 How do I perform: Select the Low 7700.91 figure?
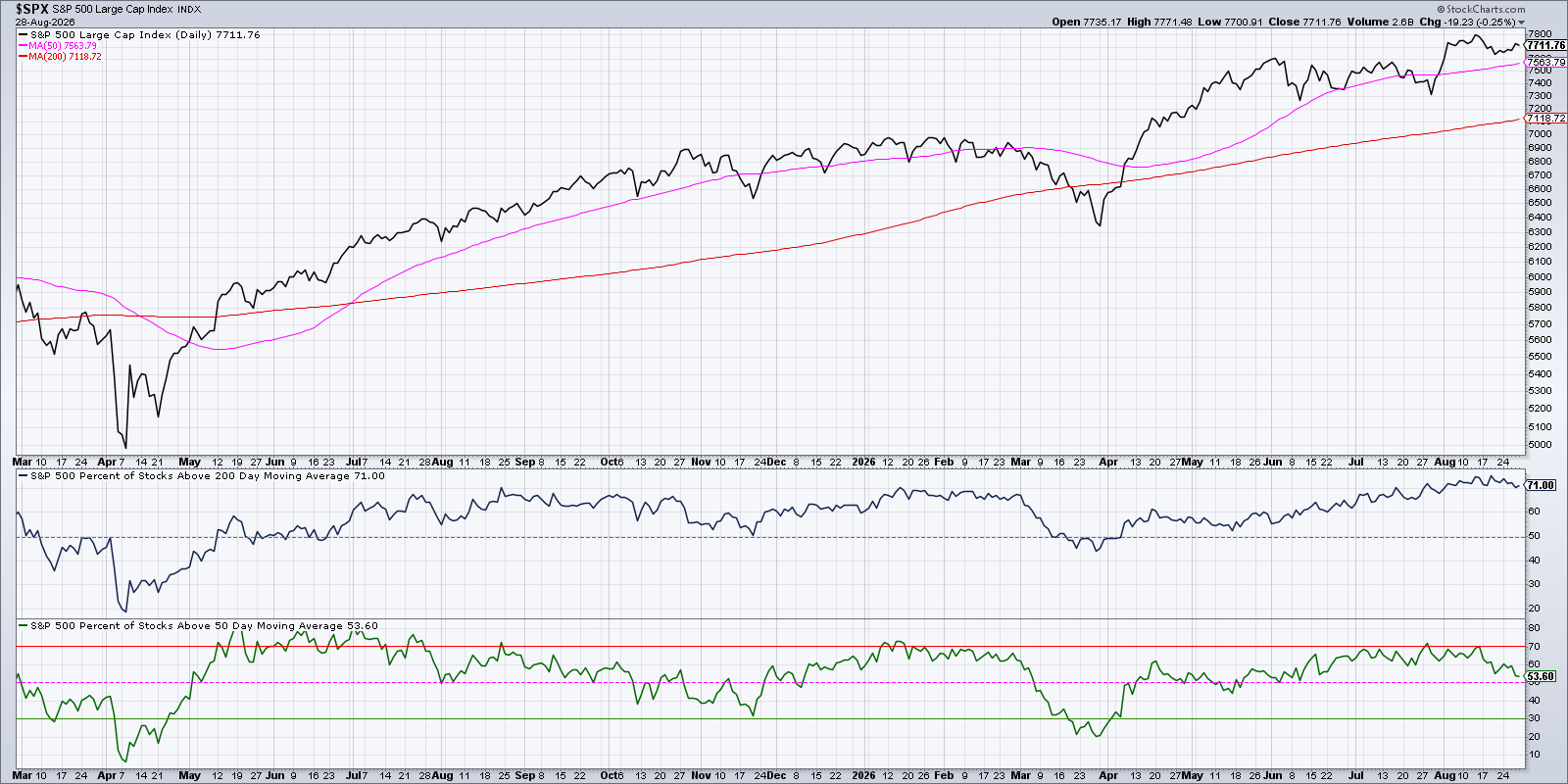click(1230, 22)
